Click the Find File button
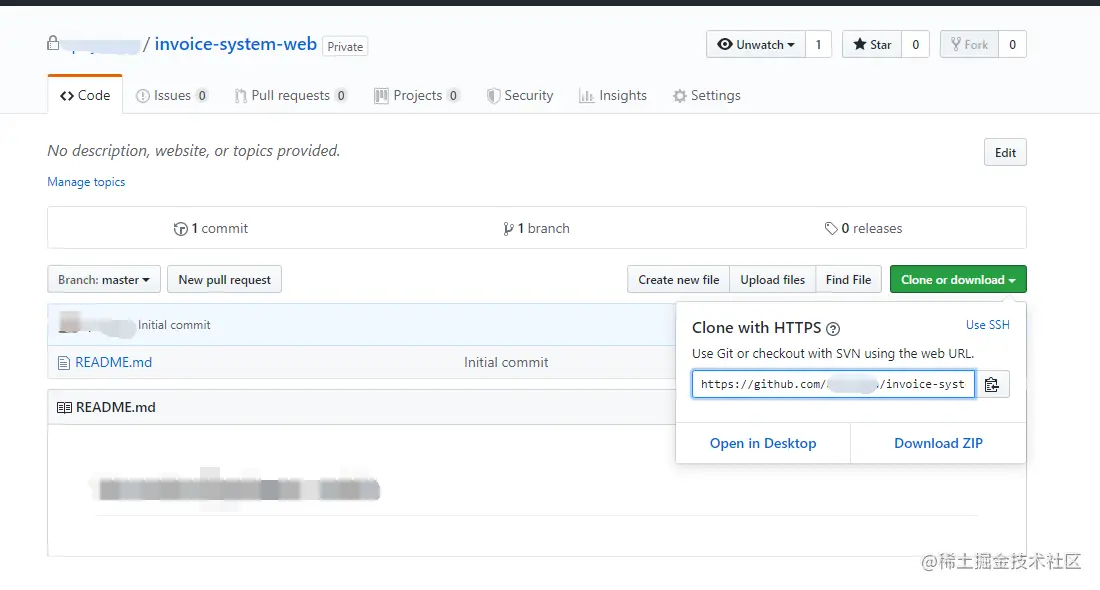Viewport: 1100px width, 590px height. 848,279
